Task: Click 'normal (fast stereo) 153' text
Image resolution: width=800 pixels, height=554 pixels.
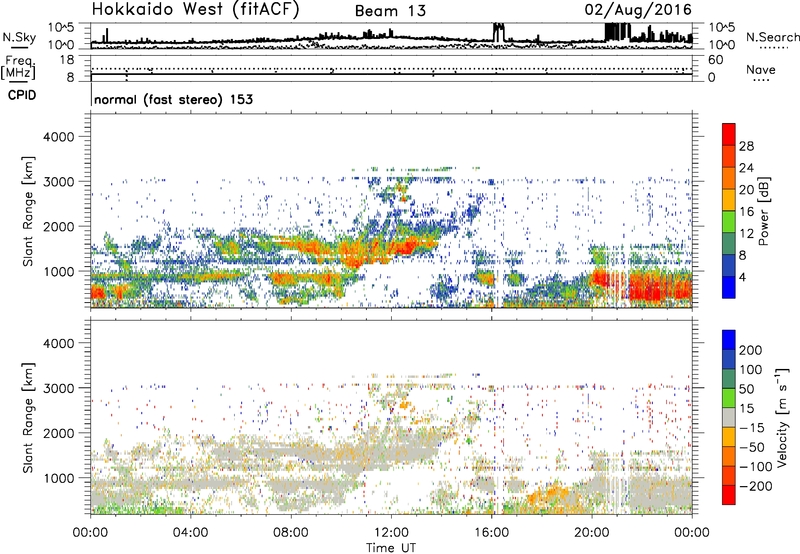Action: pos(173,99)
